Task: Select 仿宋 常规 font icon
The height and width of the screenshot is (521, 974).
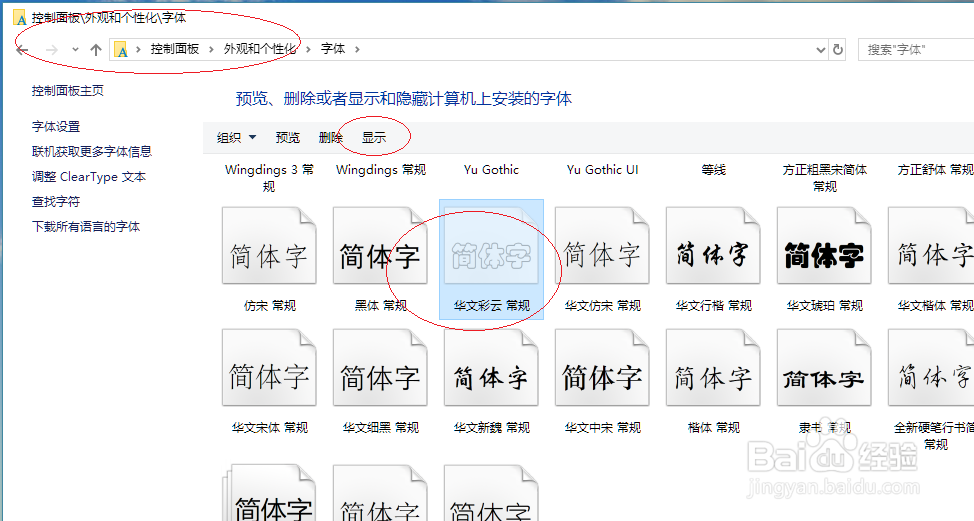Action: pos(269,246)
